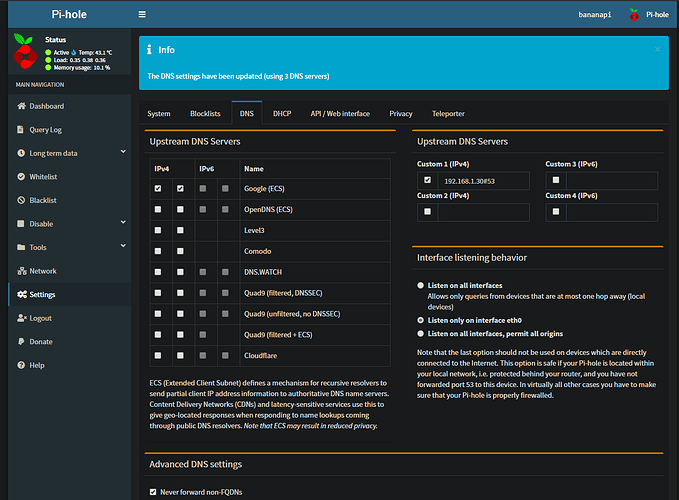
Task: Click the Pi-hole raspberry logo in header
Action: pos(634,15)
